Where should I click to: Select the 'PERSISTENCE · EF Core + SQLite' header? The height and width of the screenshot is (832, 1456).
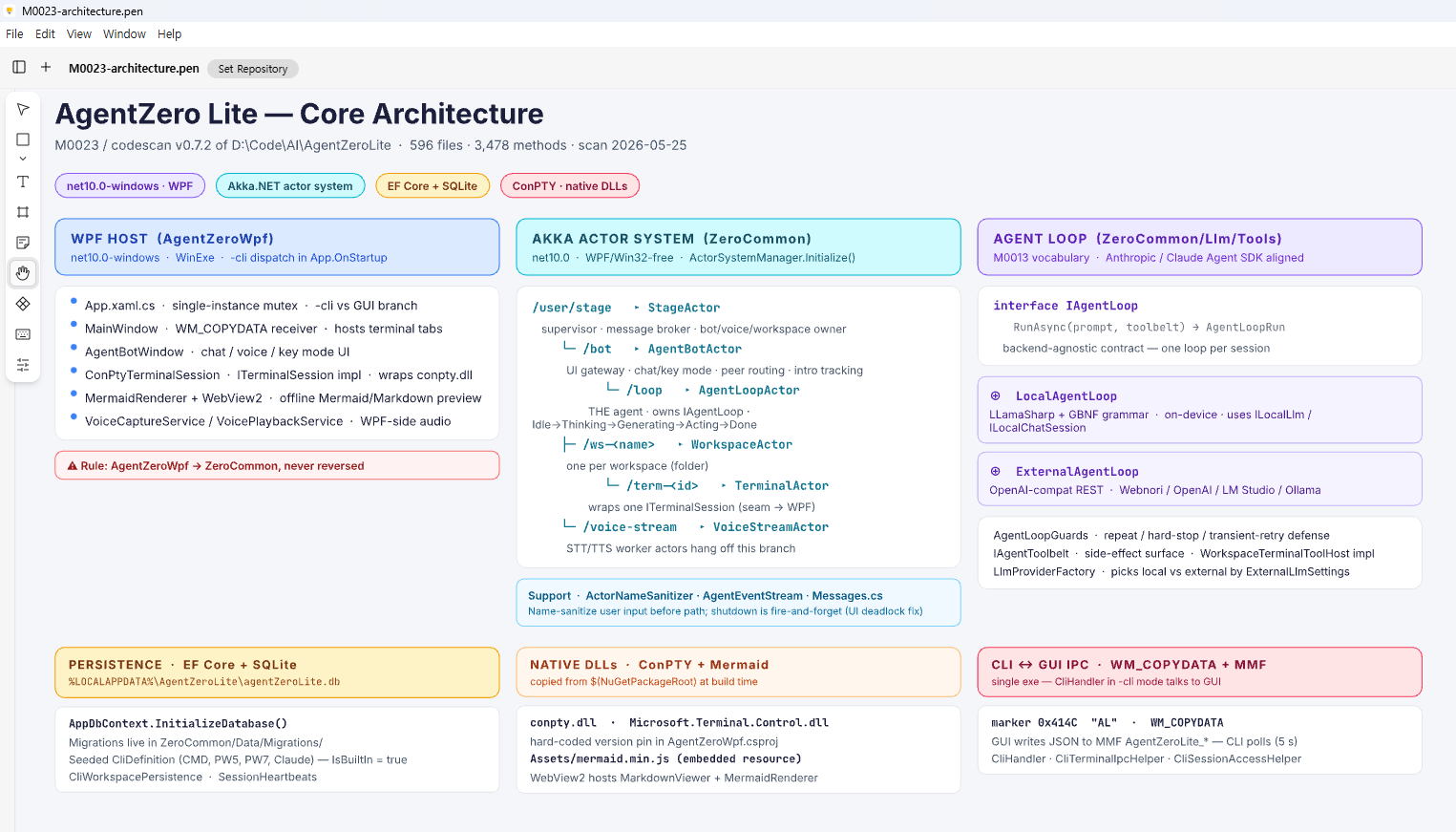point(278,672)
